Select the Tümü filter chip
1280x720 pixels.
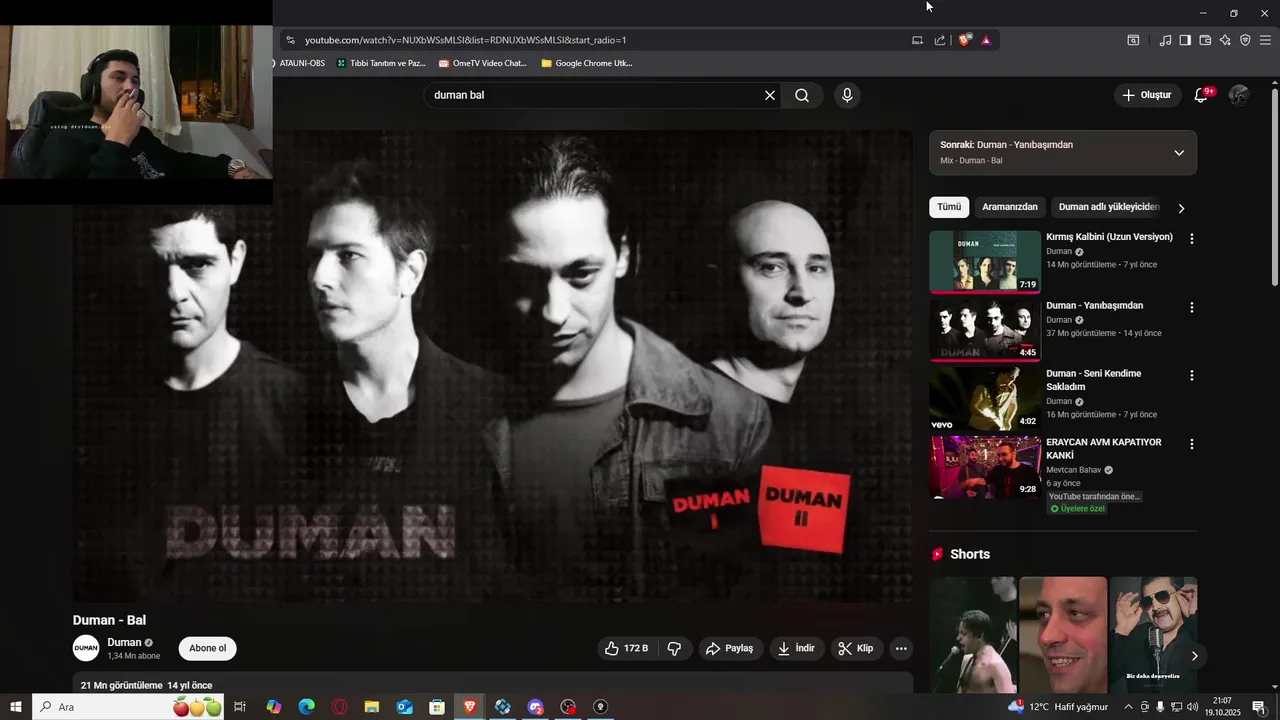click(949, 207)
